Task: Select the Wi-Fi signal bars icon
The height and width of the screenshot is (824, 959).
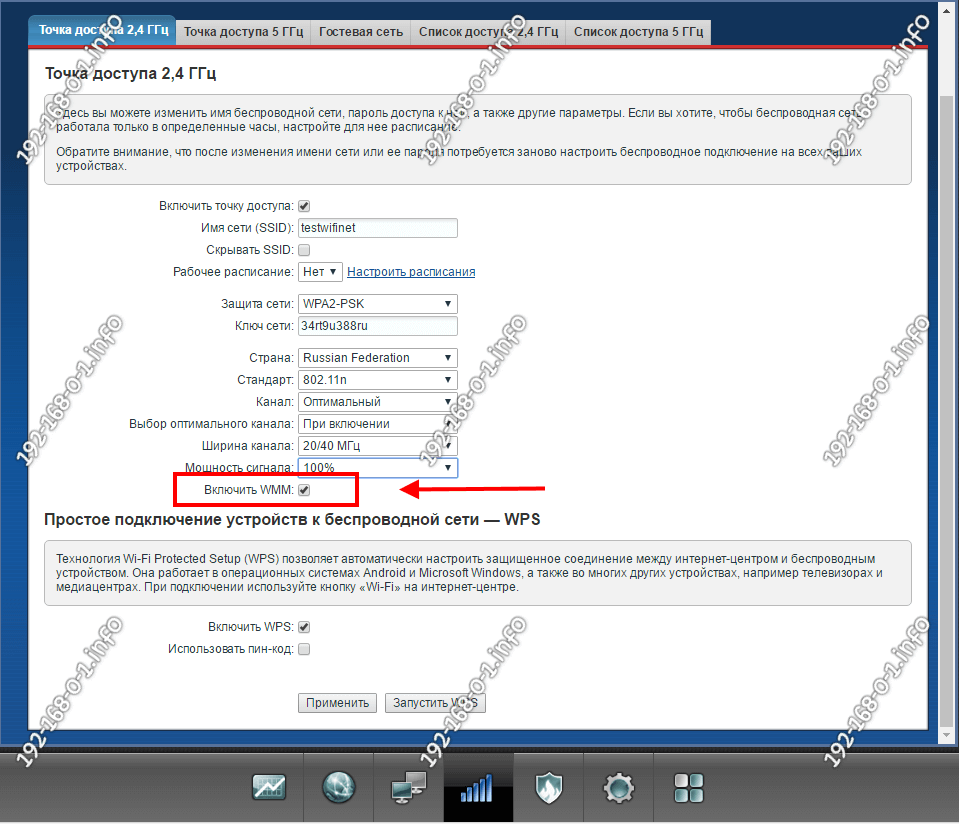Action: pyautogui.click(x=478, y=788)
